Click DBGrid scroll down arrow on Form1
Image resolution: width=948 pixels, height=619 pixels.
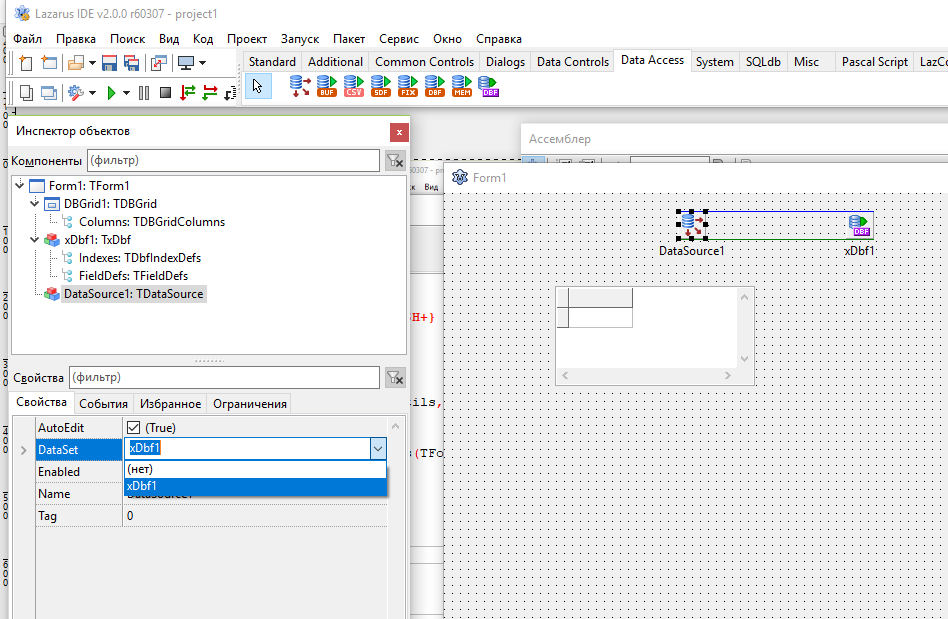coord(744,359)
